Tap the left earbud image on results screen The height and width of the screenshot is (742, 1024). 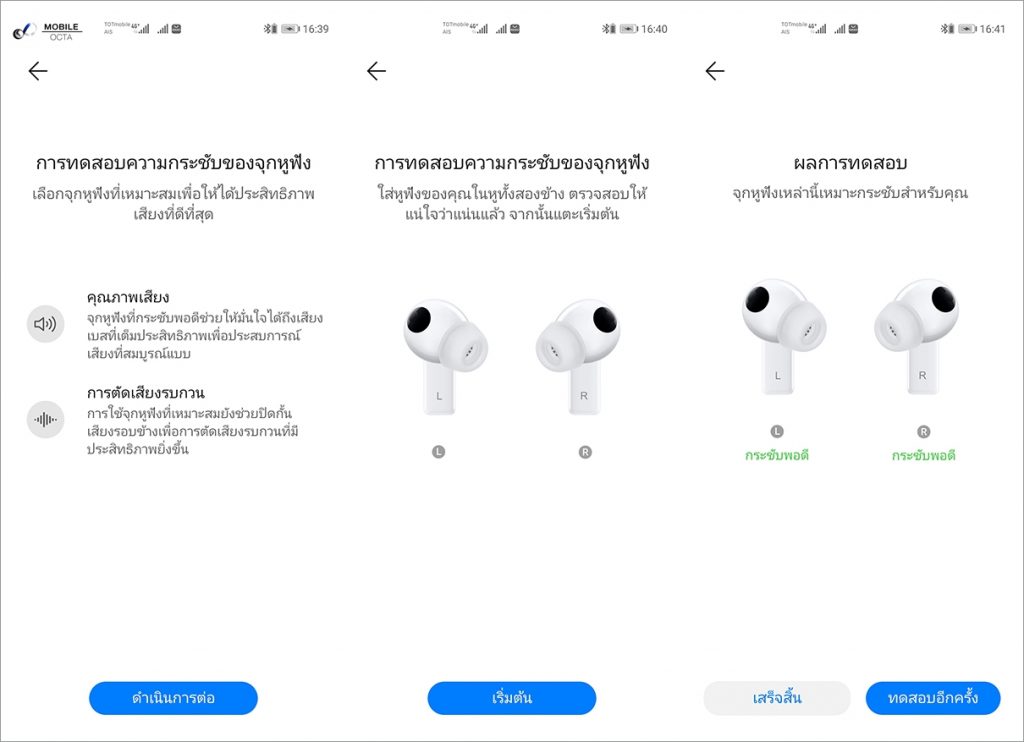coord(784,337)
